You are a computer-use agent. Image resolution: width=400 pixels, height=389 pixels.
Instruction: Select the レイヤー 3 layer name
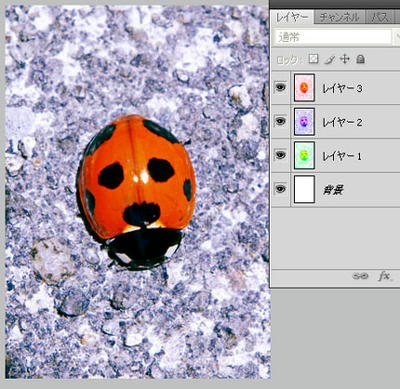click(342, 88)
